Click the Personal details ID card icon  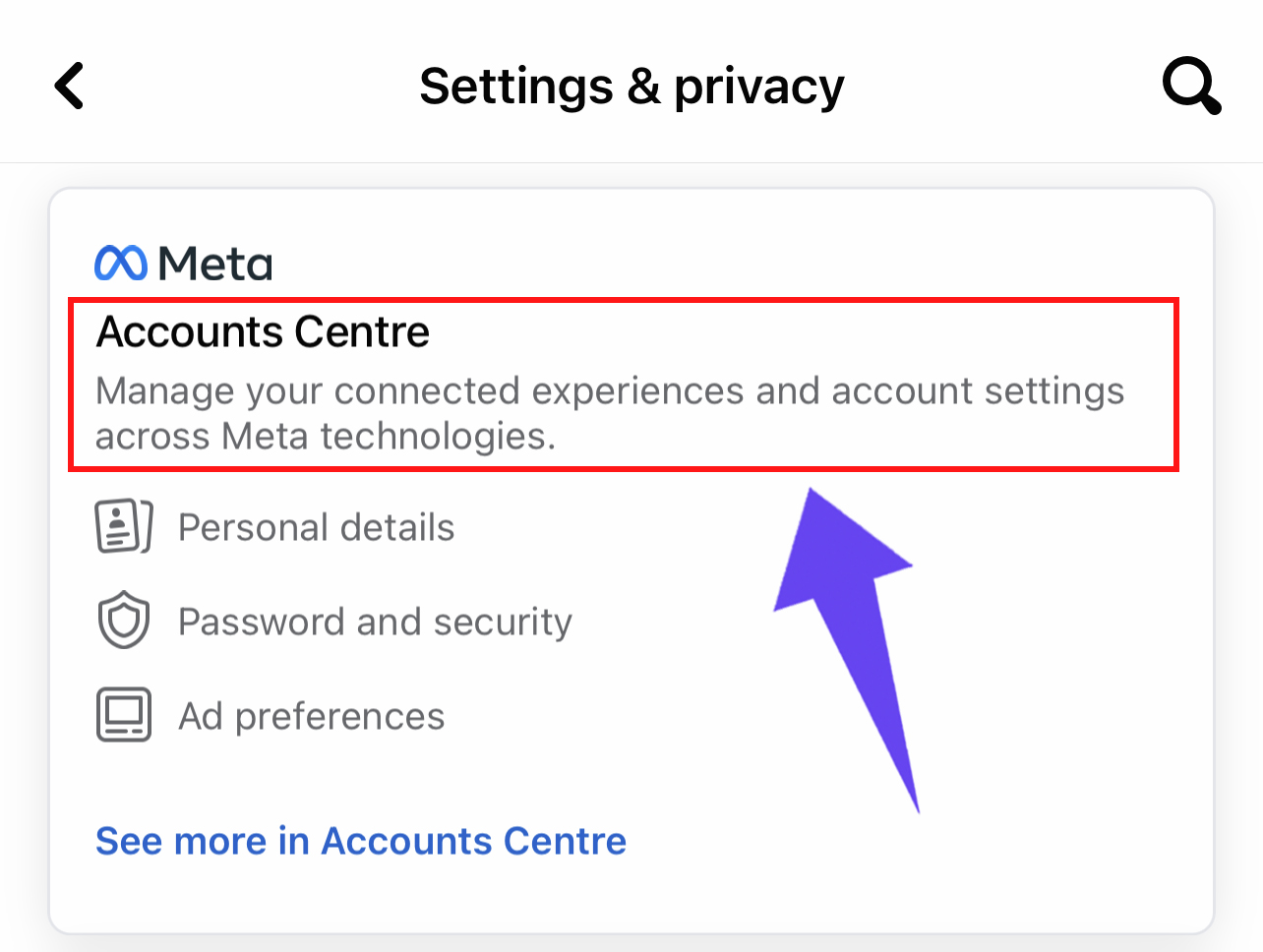coord(124,526)
